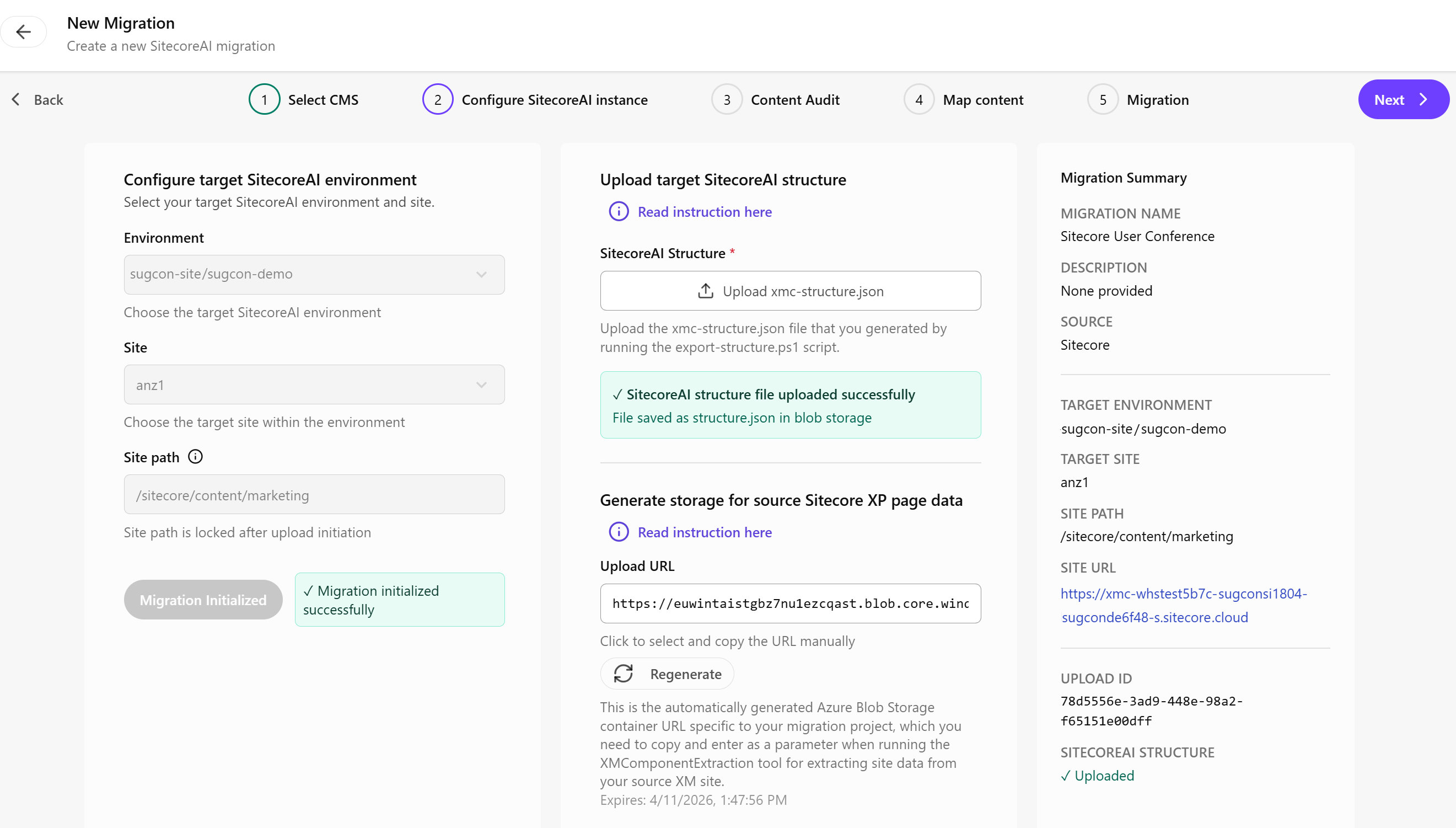
Task: Click the Next button
Action: click(1403, 99)
